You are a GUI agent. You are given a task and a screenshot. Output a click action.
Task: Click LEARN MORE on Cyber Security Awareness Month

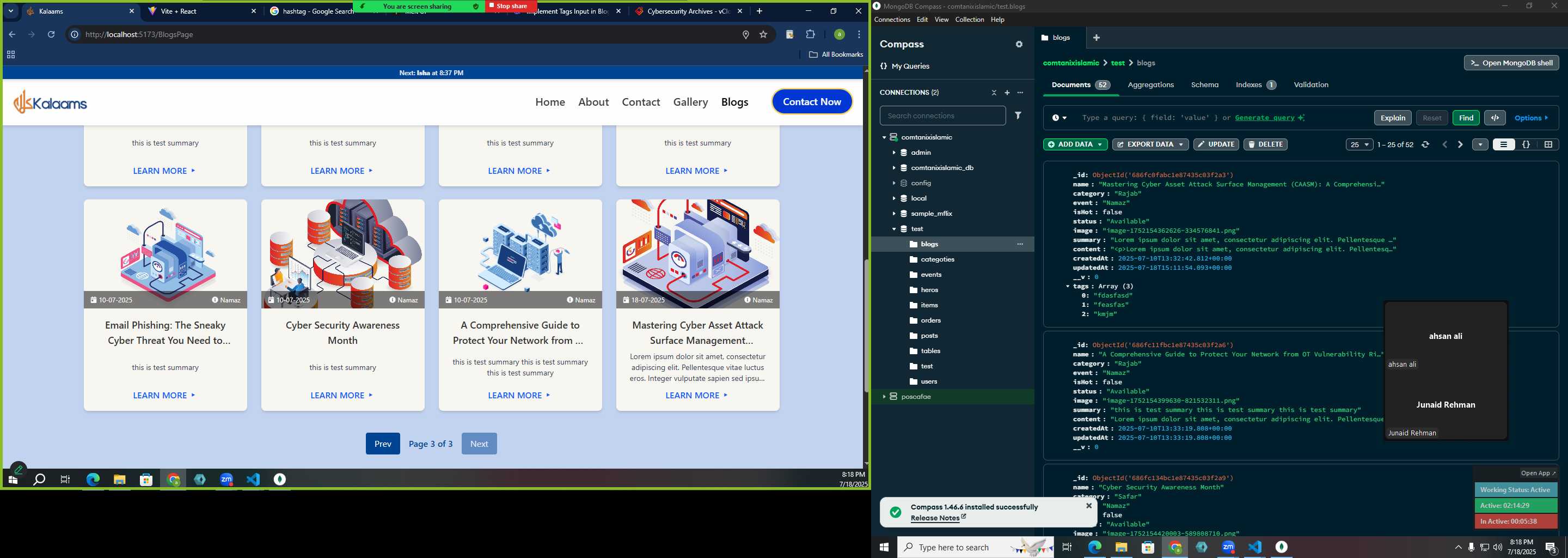pyautogui.click(x=341, y=396)
